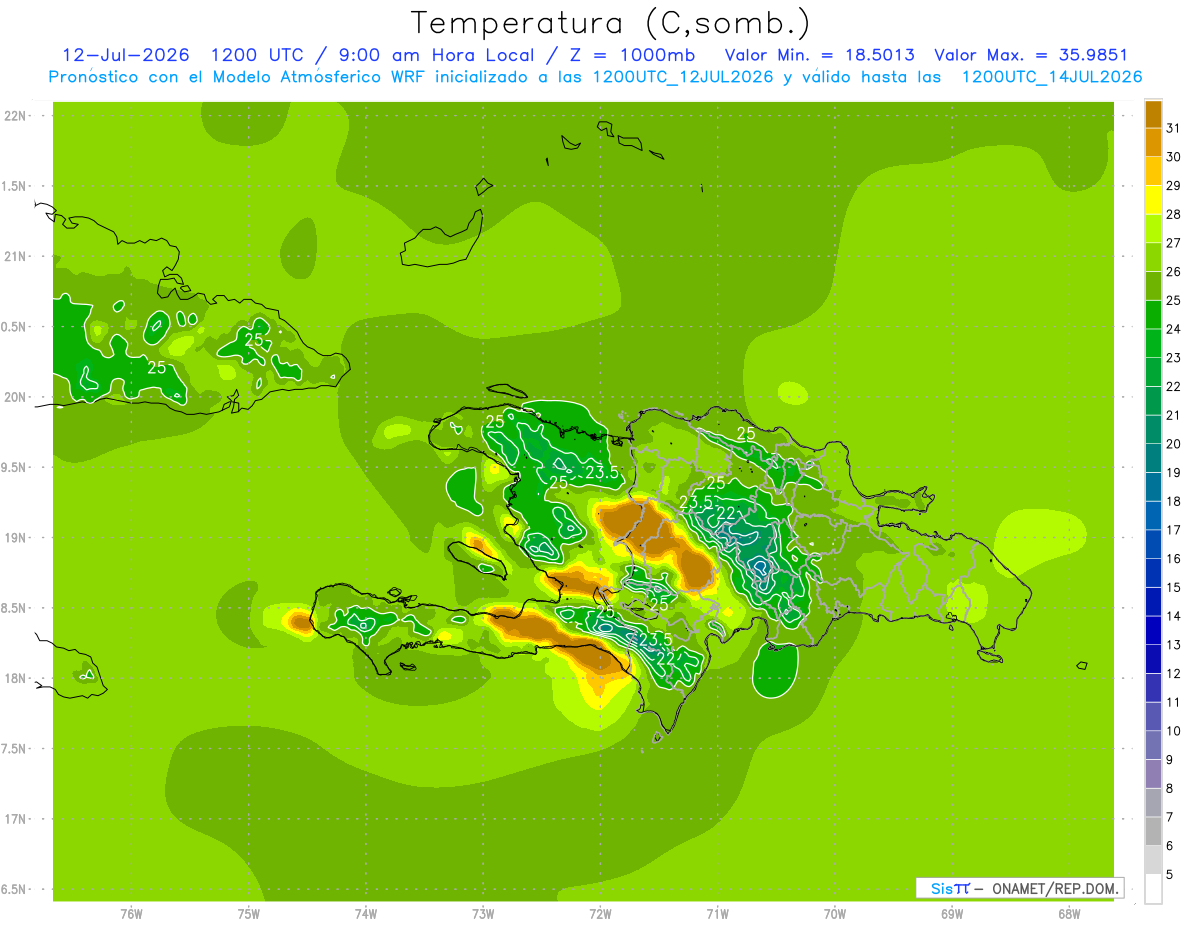Image resolution: width=1200 pixels, height=927 pixels.
Task: Select the teal swatch between 20 and 21
Action: [1153, 430]
